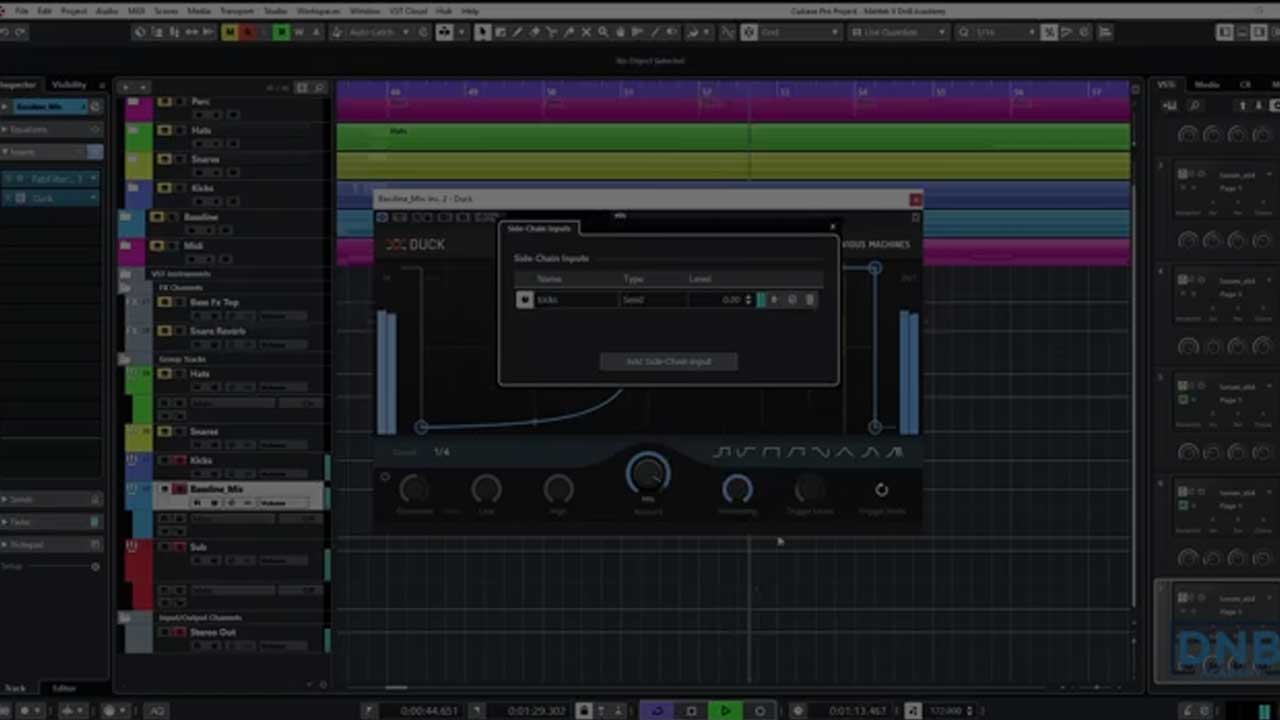
Task: Select the Zoom magnifier tool
Action: (x=603, y=32)
